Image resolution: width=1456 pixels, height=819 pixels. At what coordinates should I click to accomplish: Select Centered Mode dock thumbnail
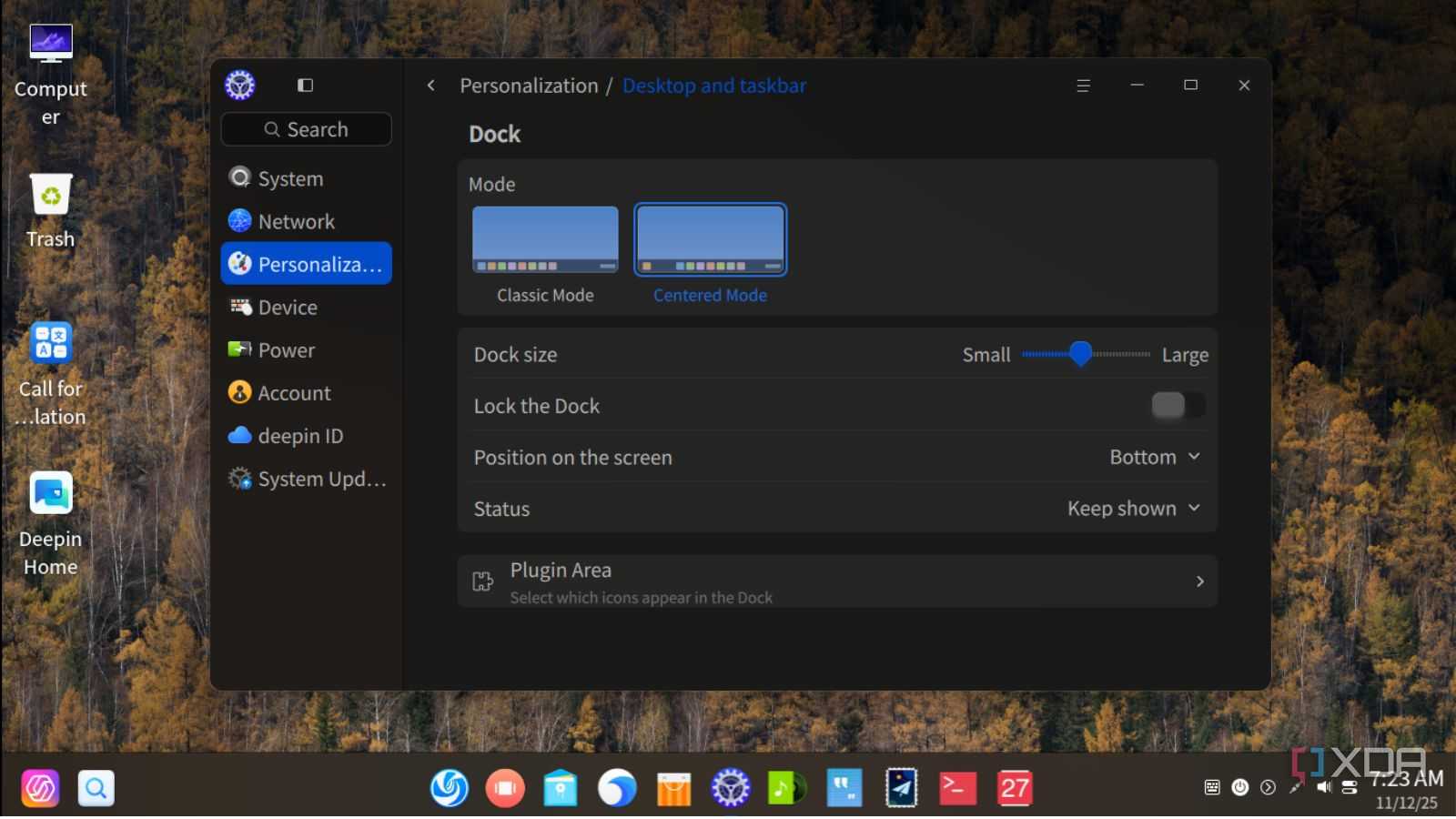[x=710, y=240]
